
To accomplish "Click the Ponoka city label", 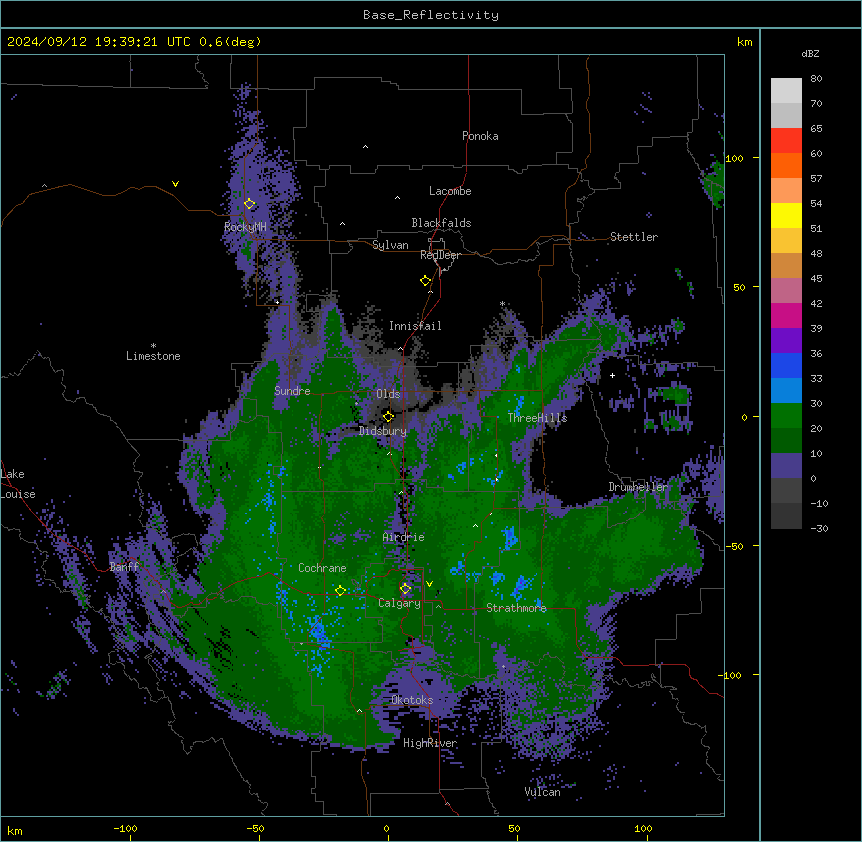I will 480,136.
